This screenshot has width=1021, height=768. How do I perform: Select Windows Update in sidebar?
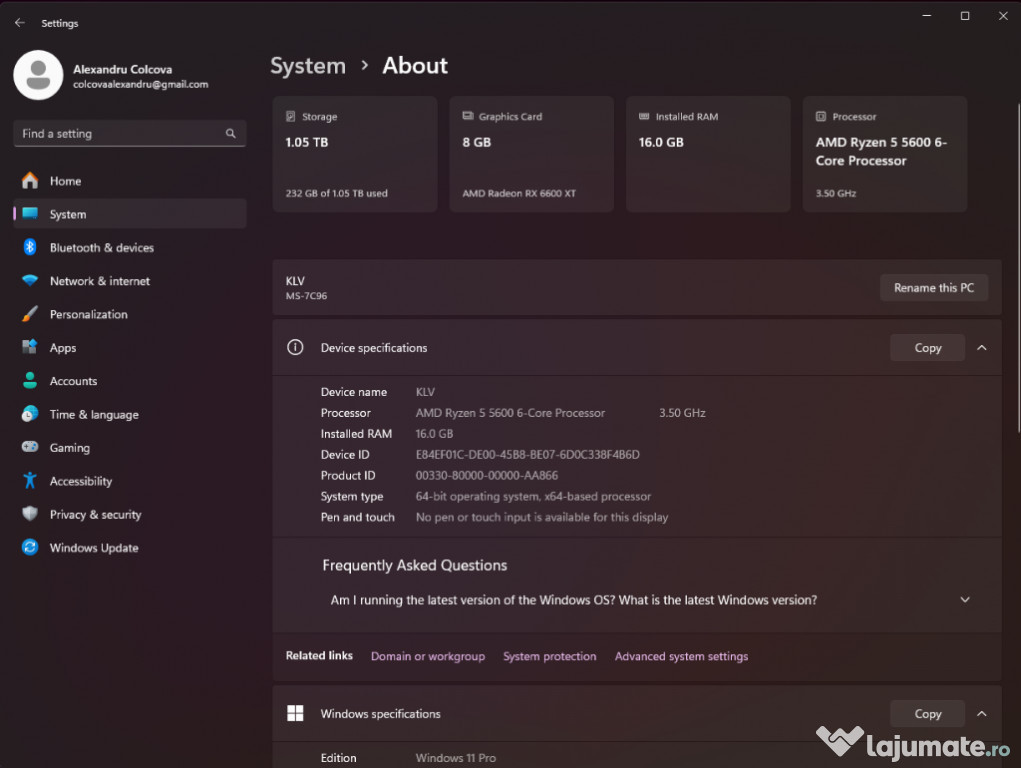(130, 547)
